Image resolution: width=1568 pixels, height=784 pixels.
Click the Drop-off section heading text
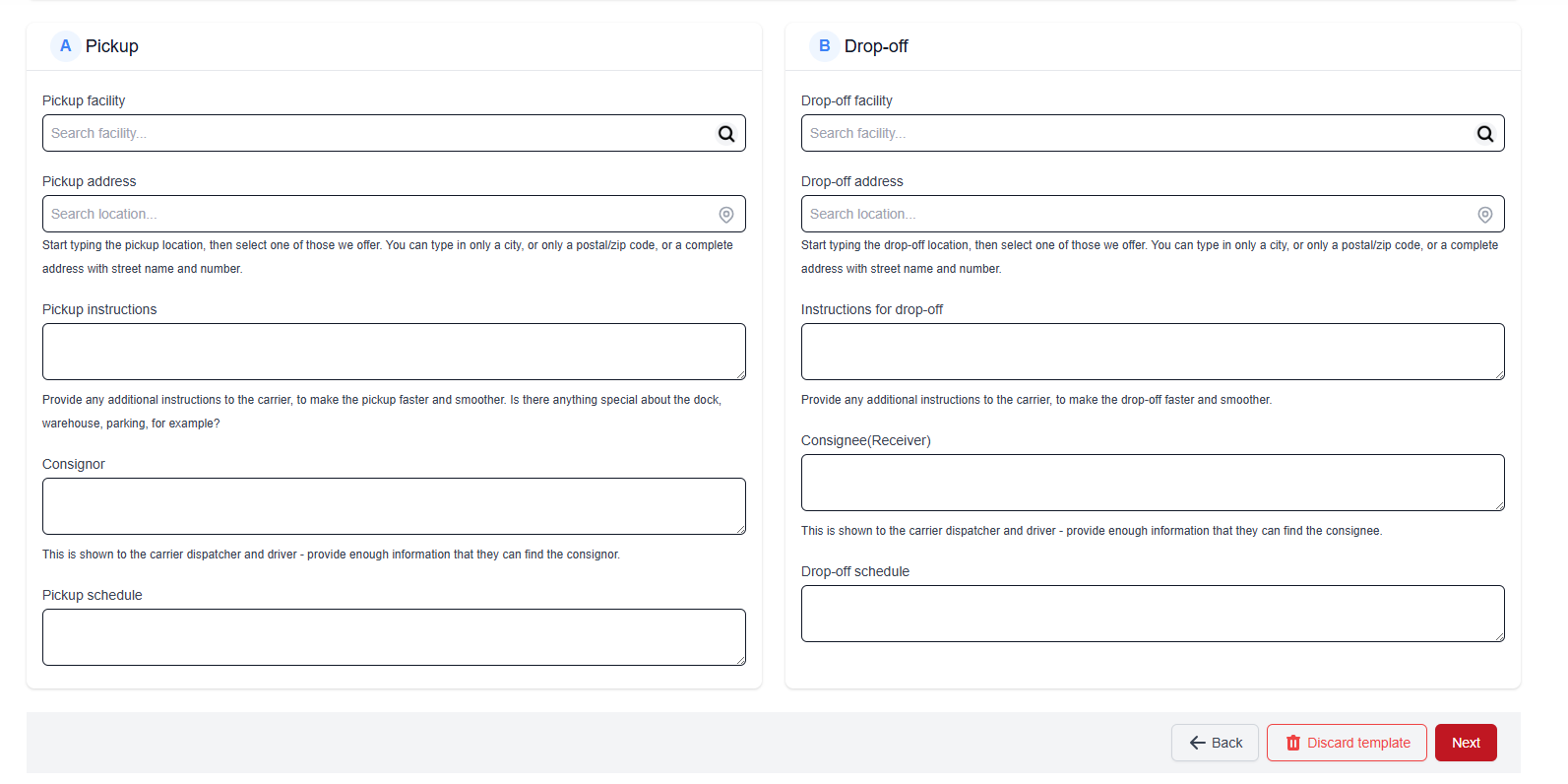pos(876,46)
